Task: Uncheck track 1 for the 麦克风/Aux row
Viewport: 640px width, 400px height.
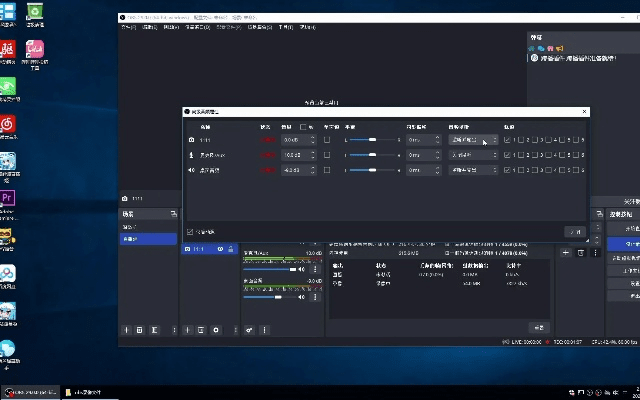Action: tap(508, 156)
